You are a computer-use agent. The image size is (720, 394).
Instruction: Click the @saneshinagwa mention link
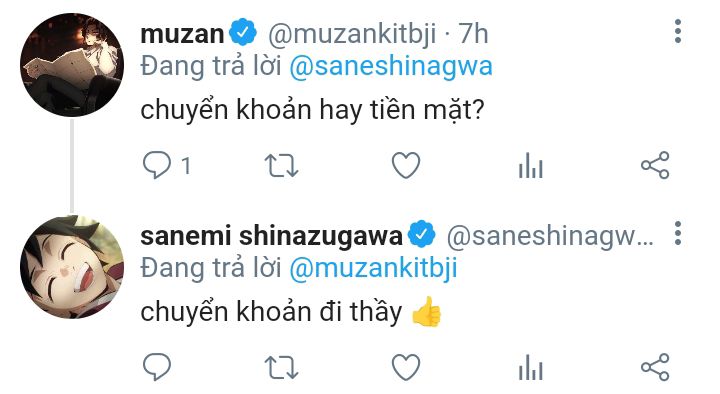pos(391,67)
